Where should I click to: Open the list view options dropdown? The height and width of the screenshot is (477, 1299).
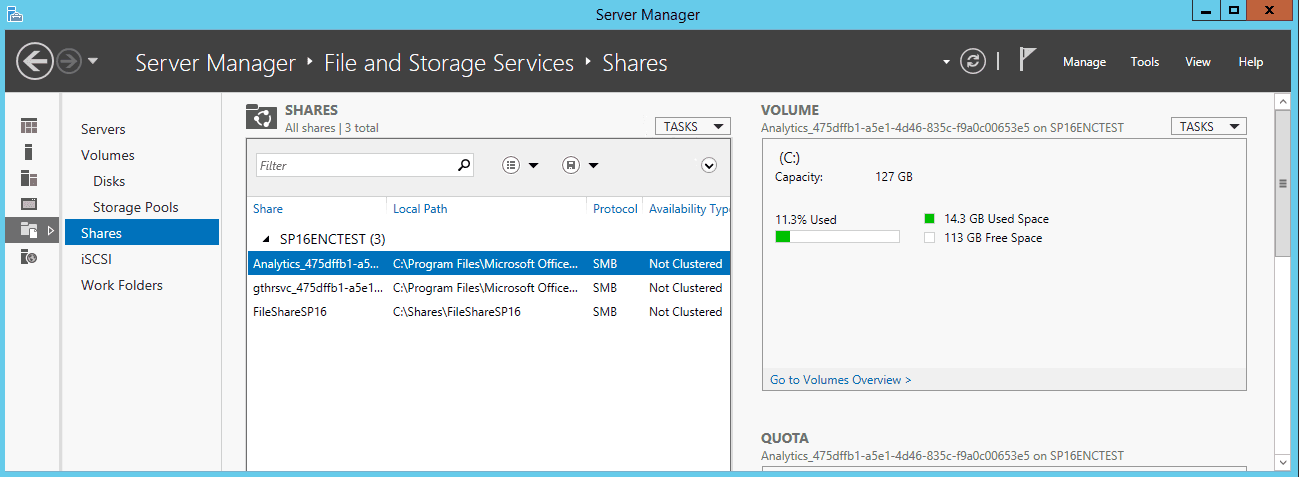tap(520, 165)
